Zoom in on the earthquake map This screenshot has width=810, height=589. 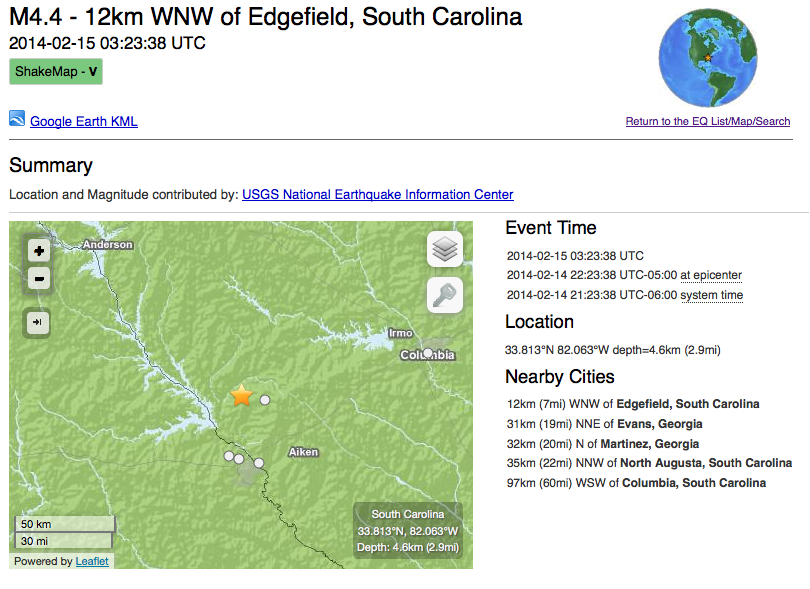(39, 251)
